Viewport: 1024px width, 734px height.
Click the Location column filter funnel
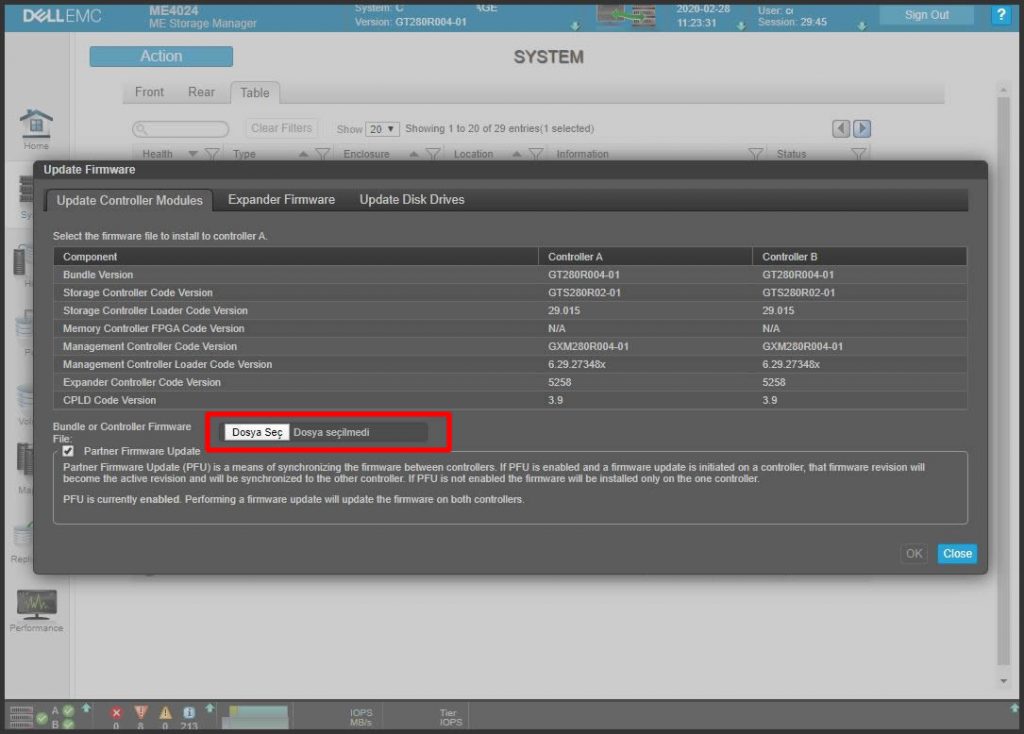536,154
